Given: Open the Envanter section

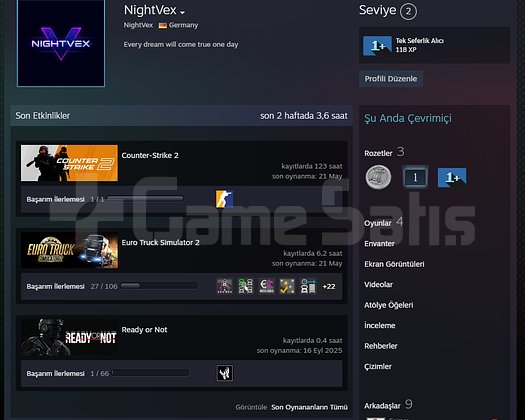Looking at the screenshot, I should pos(379,243).
